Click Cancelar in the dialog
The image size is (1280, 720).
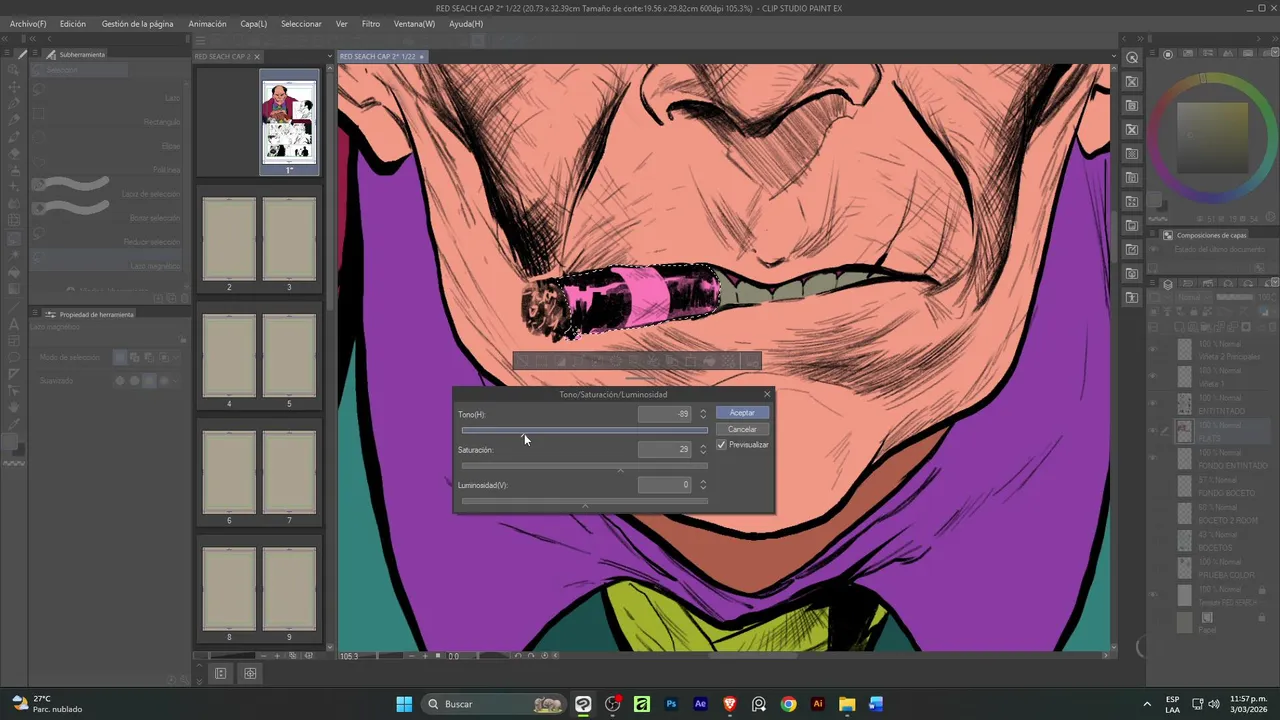[x=742, y=429]
